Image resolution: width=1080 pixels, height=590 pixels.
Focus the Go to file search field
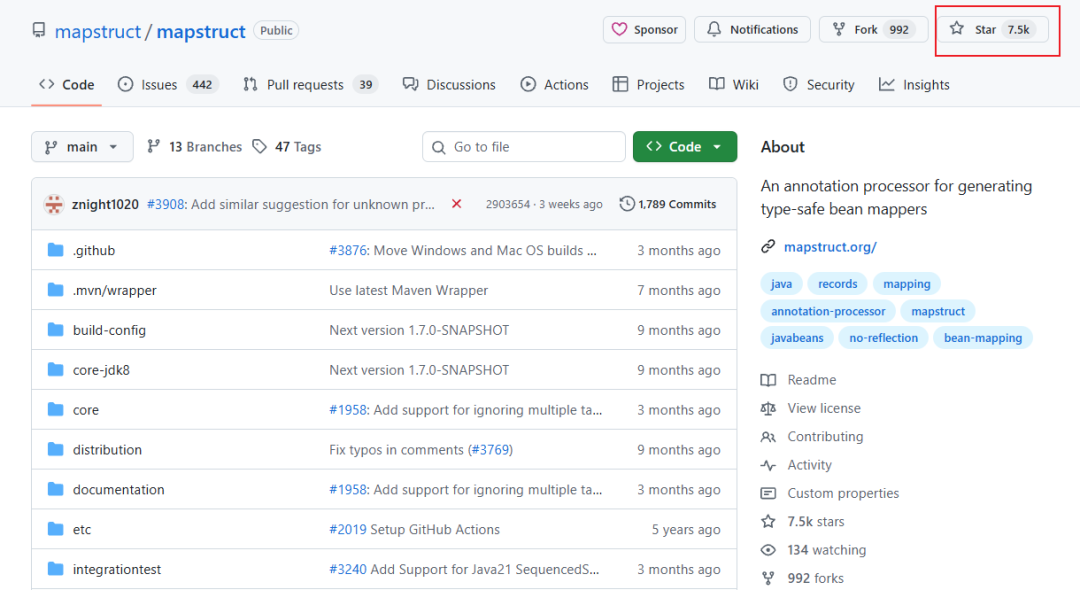[x=523, y=147]
